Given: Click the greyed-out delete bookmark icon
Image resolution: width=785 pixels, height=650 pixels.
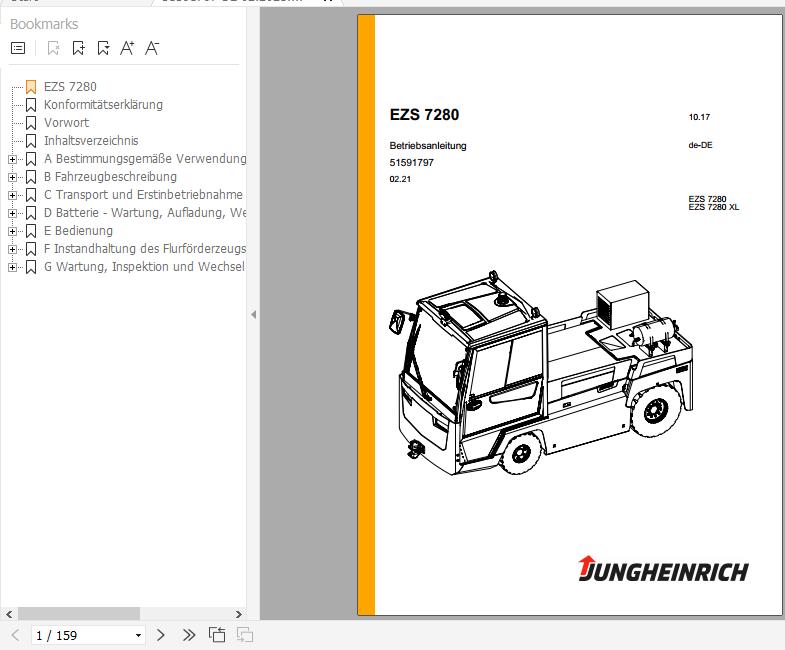Looking at the screenshot, I should (x=53, y=48).
